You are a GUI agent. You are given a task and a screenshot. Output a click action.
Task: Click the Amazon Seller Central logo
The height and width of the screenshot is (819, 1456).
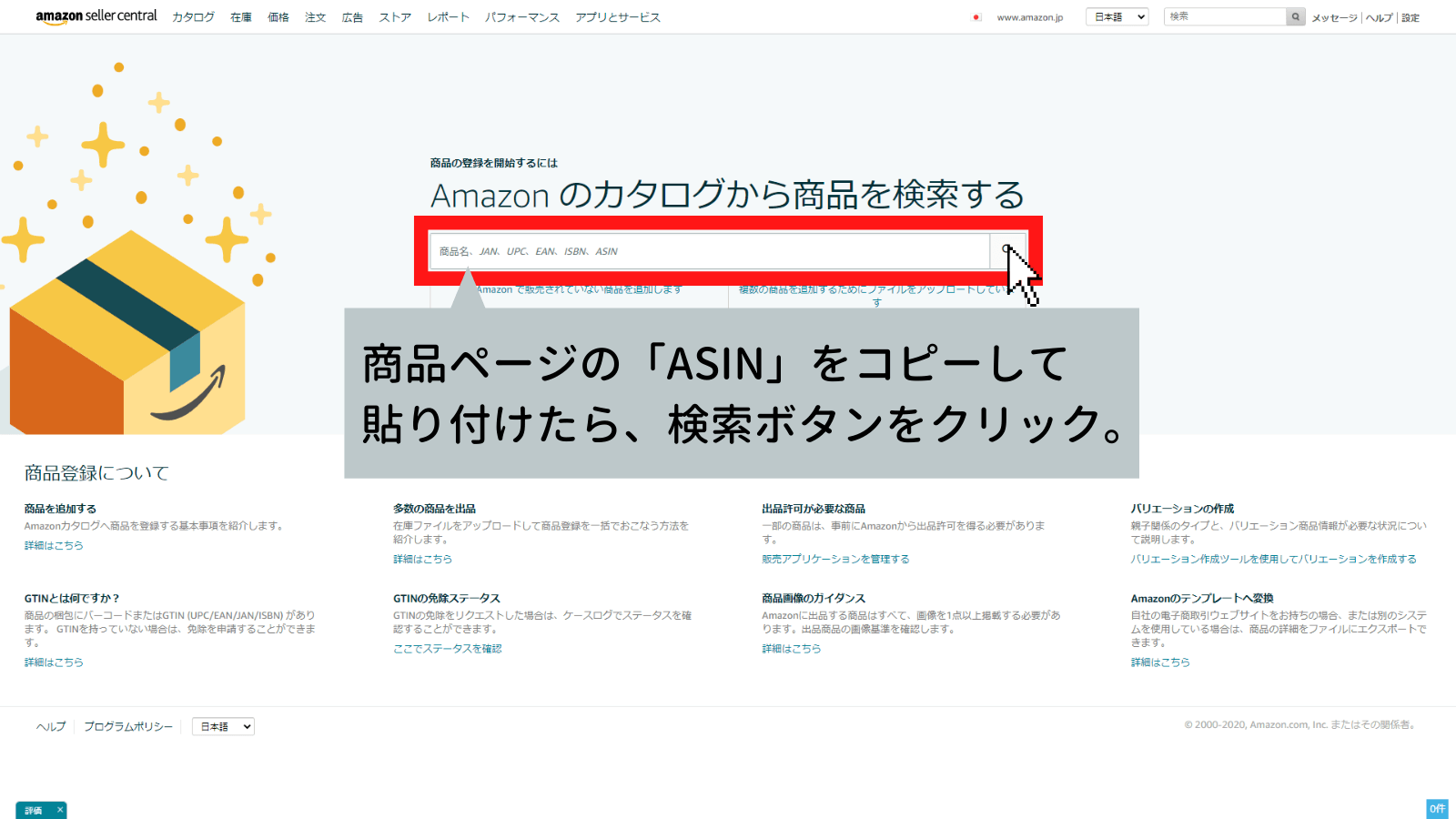96,16
